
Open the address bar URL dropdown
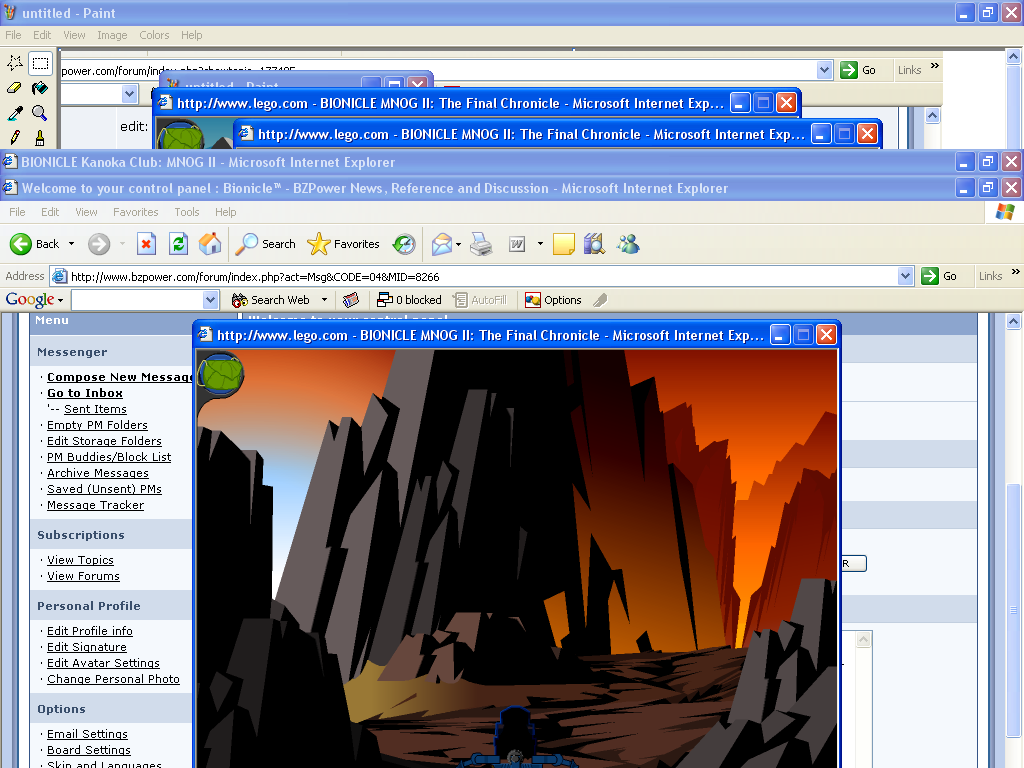tap(905, 276)
